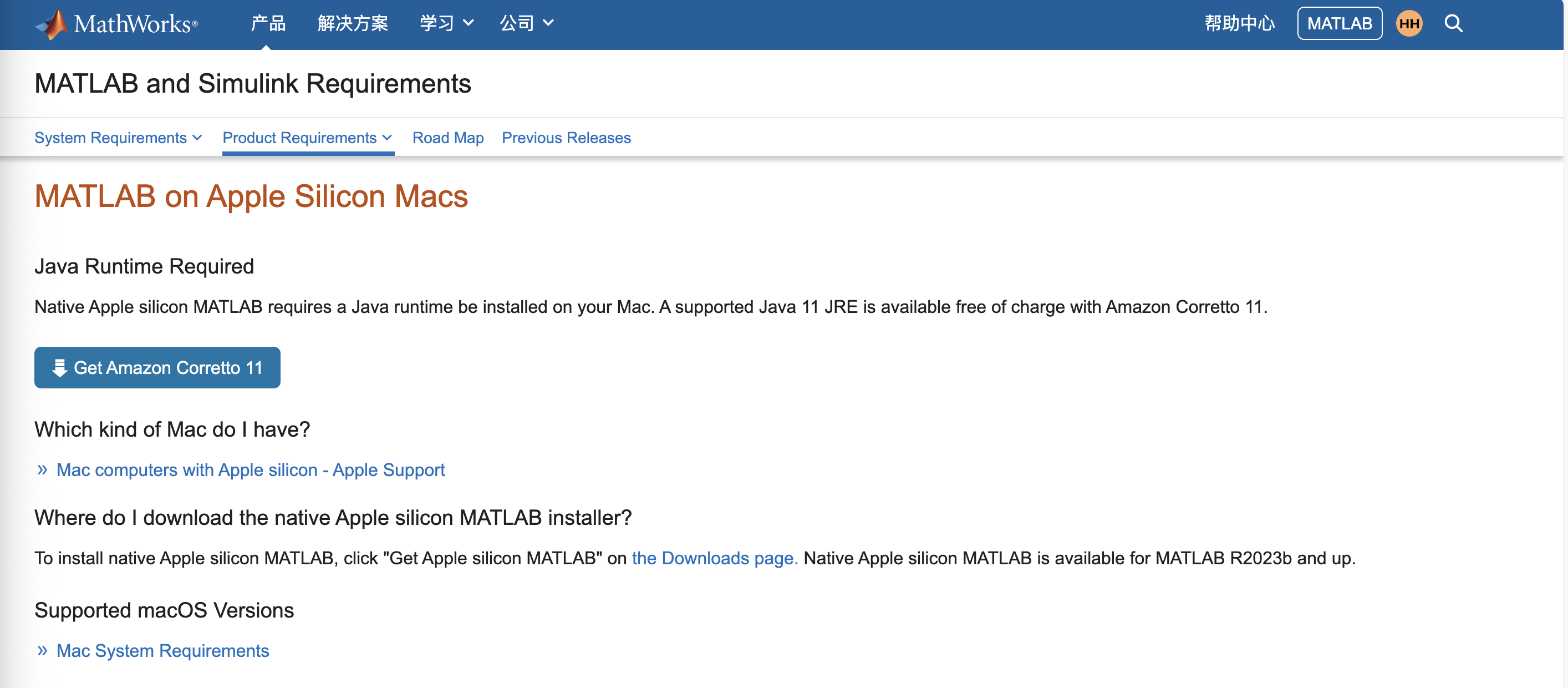Open Product Requirements dropdown
The width and height of the screenshot is (1568, 688).
coord(307,138)
